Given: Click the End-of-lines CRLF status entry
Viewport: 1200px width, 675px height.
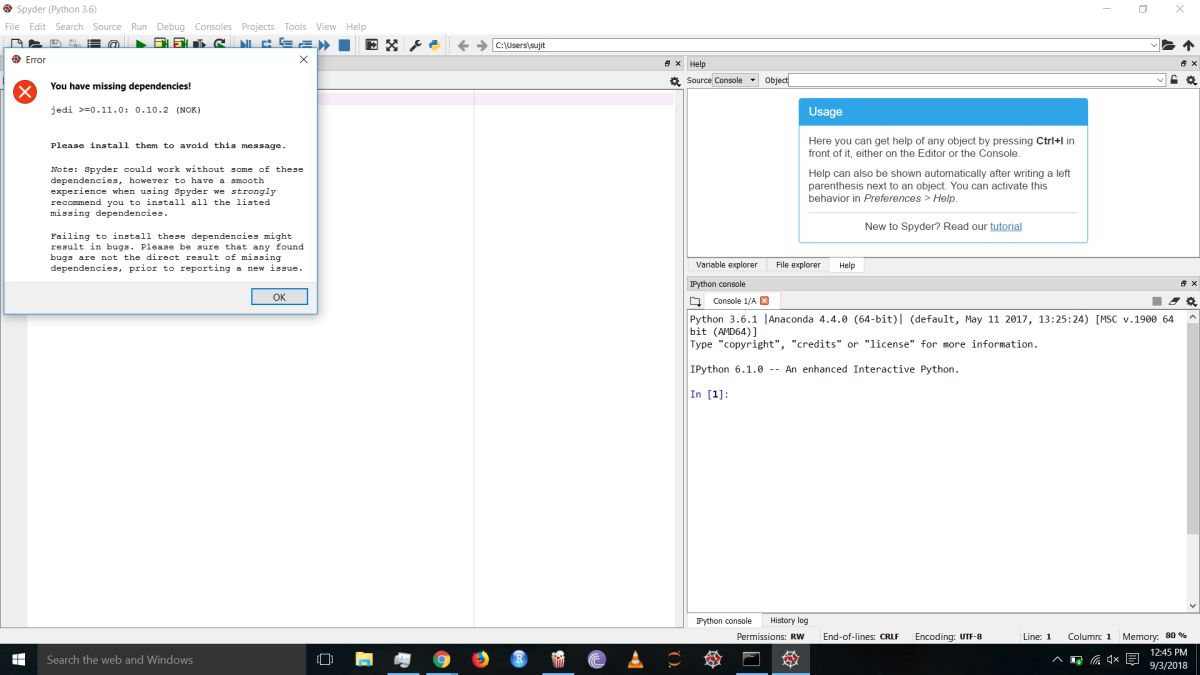Looking at the screenshot, I should 860,636.
